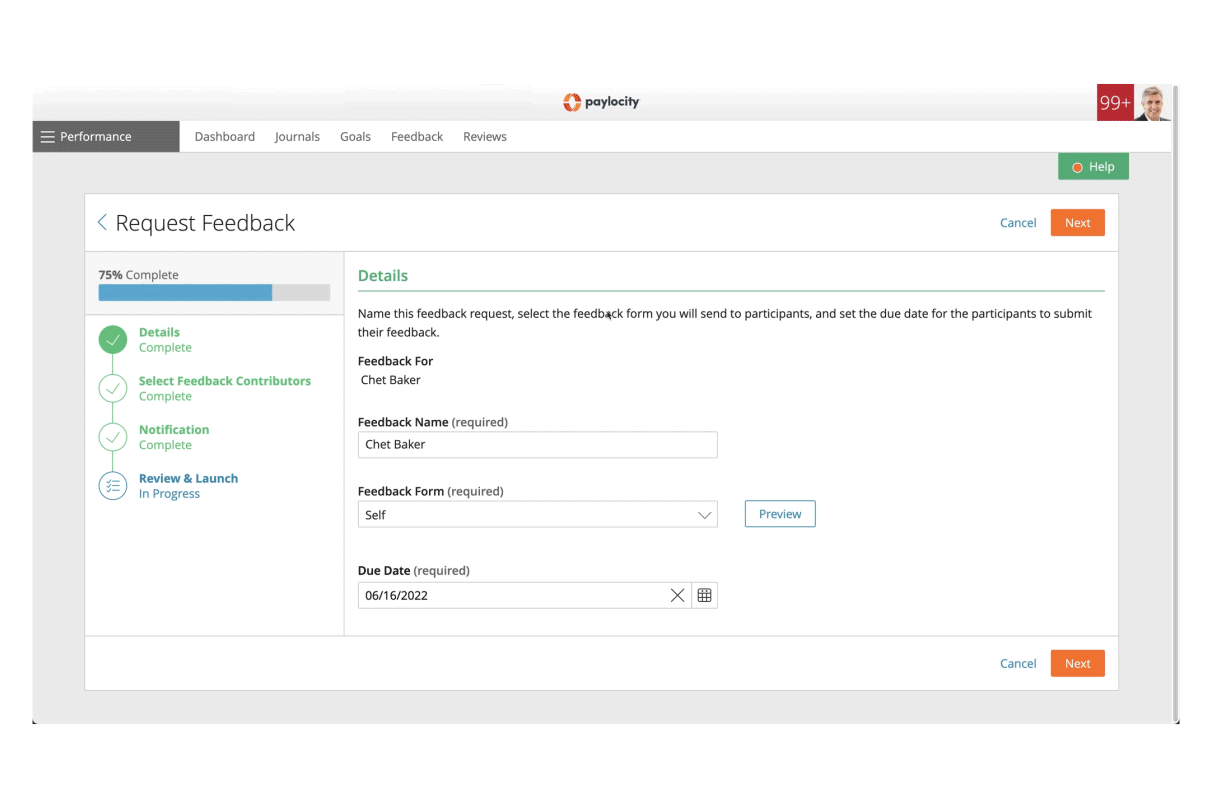Click the Preview button
1208x806 pixels.
tap(779, 514)
